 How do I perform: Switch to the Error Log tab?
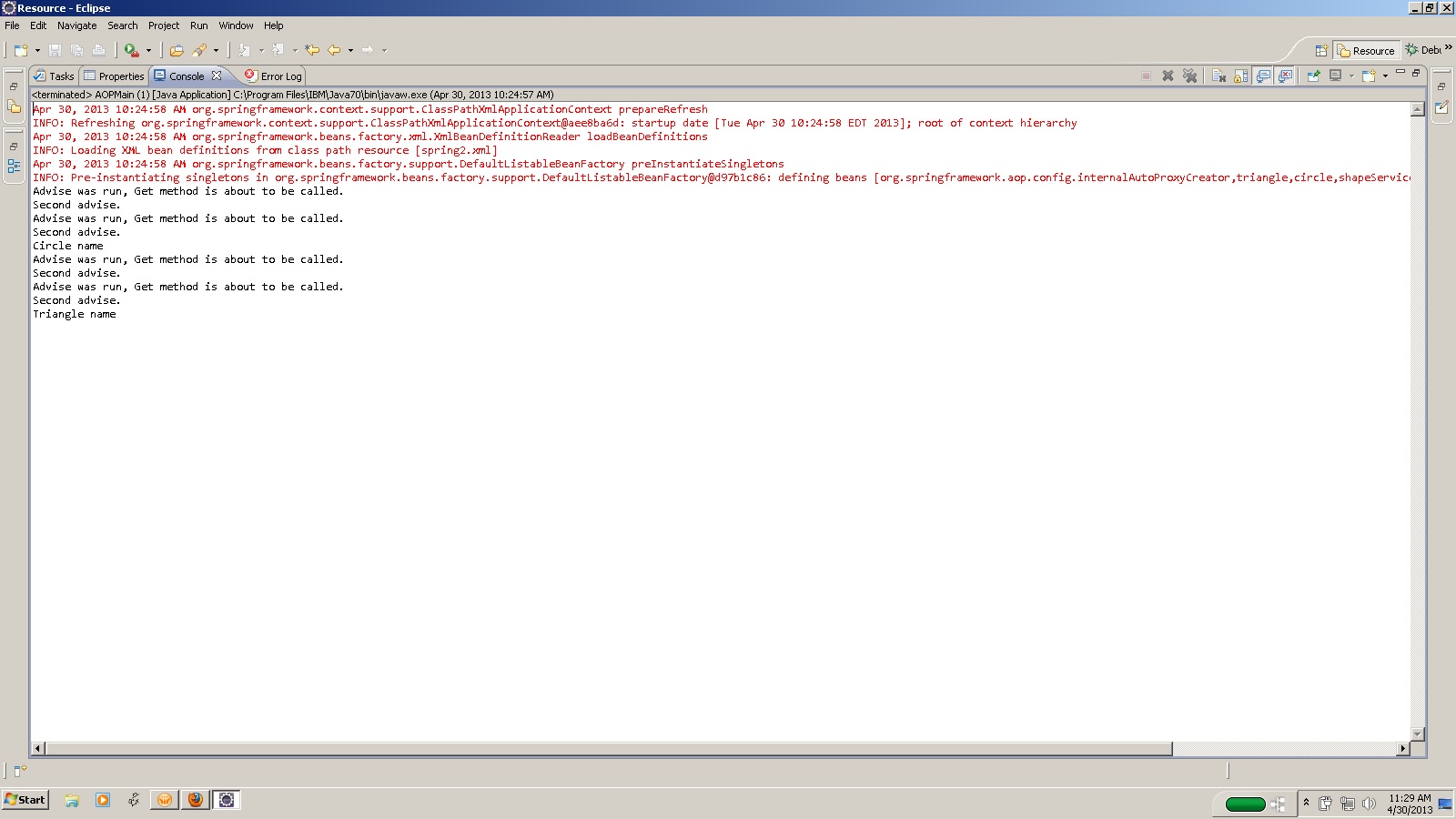(273, 76)
